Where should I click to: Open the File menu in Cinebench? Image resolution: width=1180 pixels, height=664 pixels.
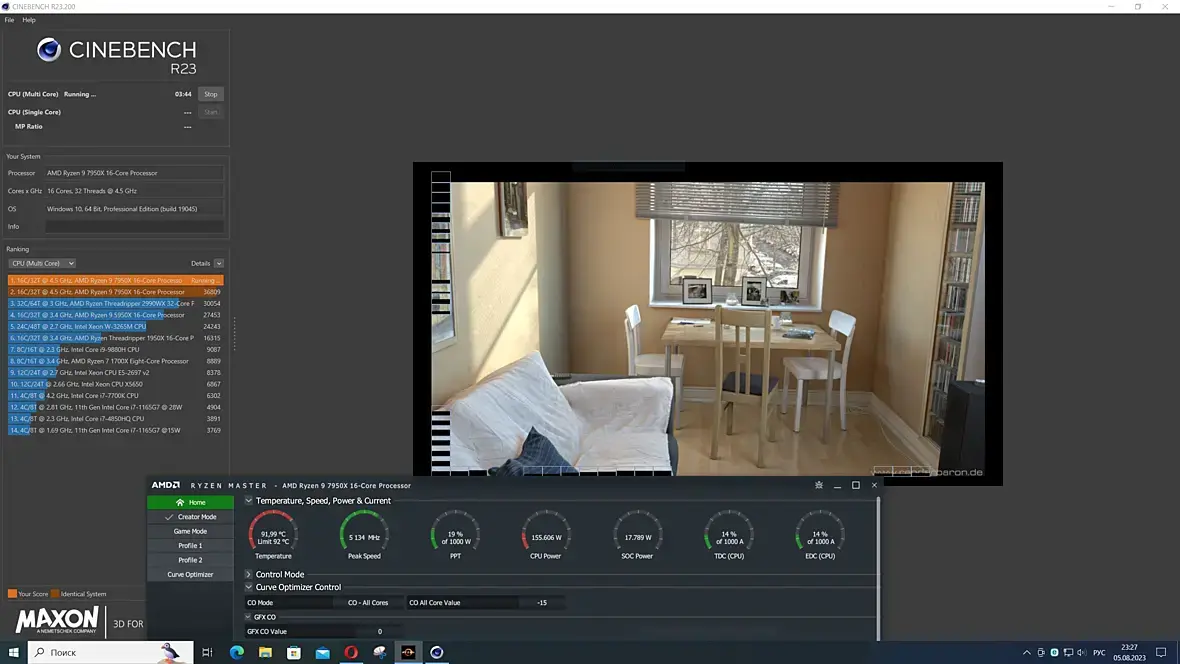pos(9,20)
